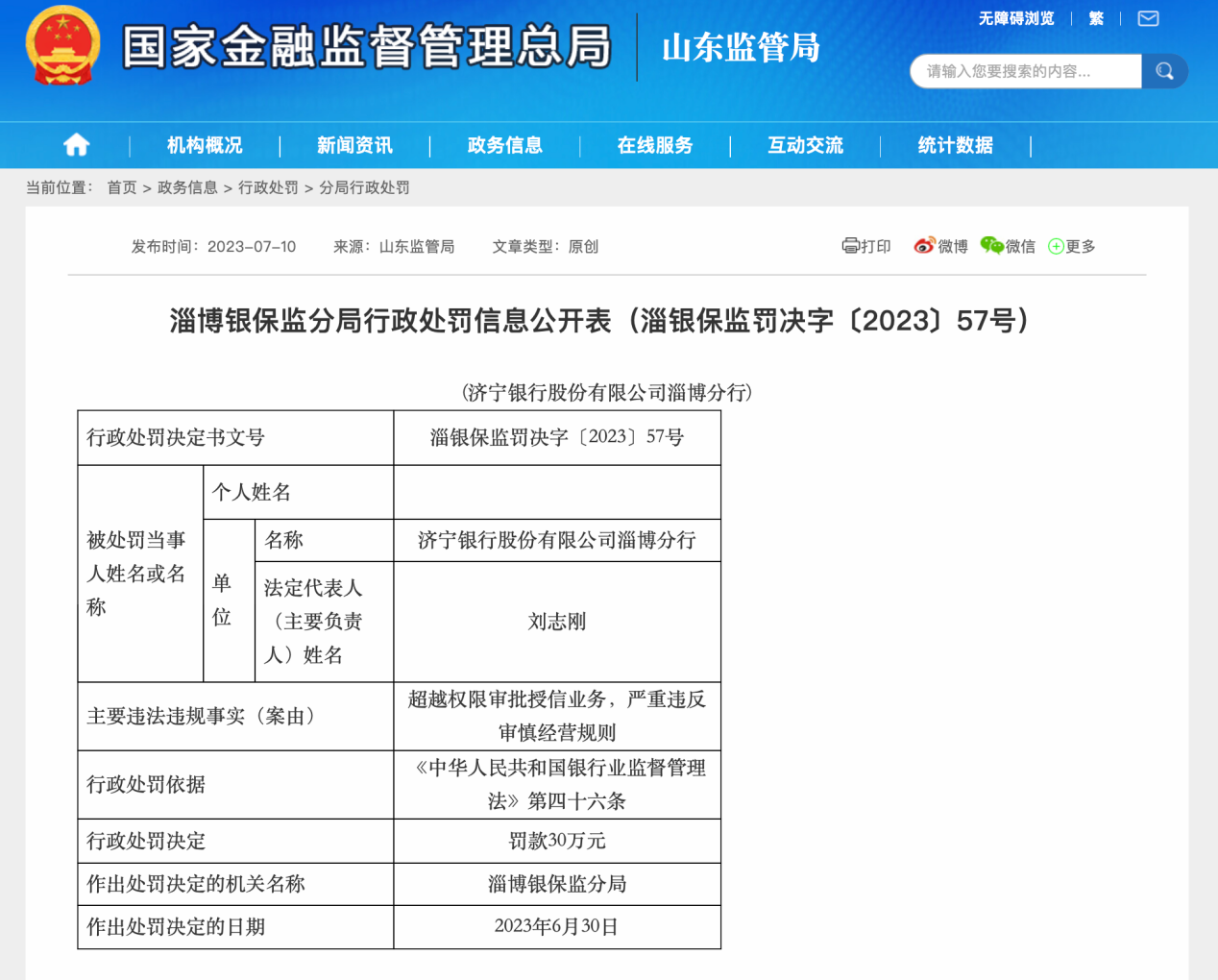Image resolution: width=1218 pixels, height=980 pixels.
Task: Click the 行政处罚 breadcrumb link
Action: (x=268, y=187)
